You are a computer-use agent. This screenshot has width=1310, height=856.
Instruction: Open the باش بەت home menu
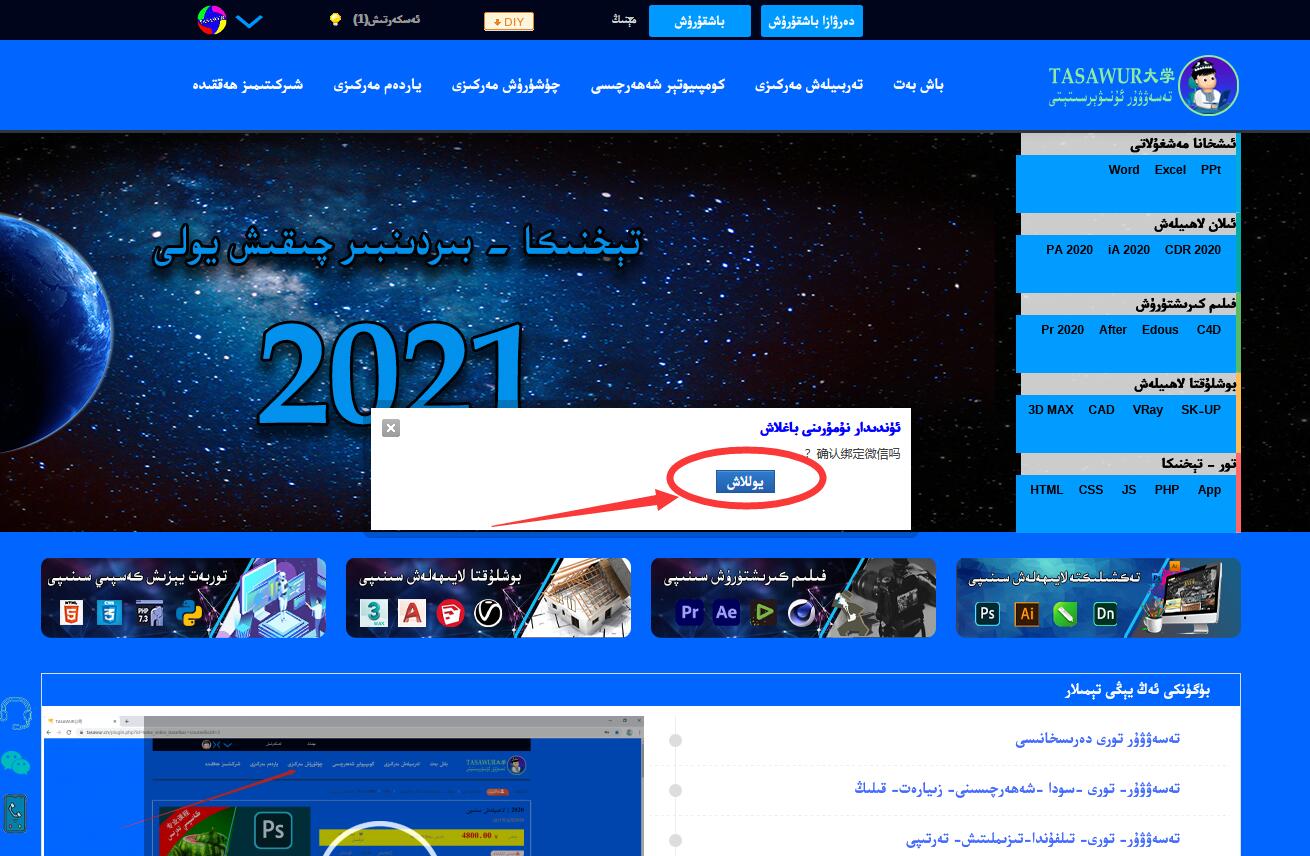(x=918, y=85)
